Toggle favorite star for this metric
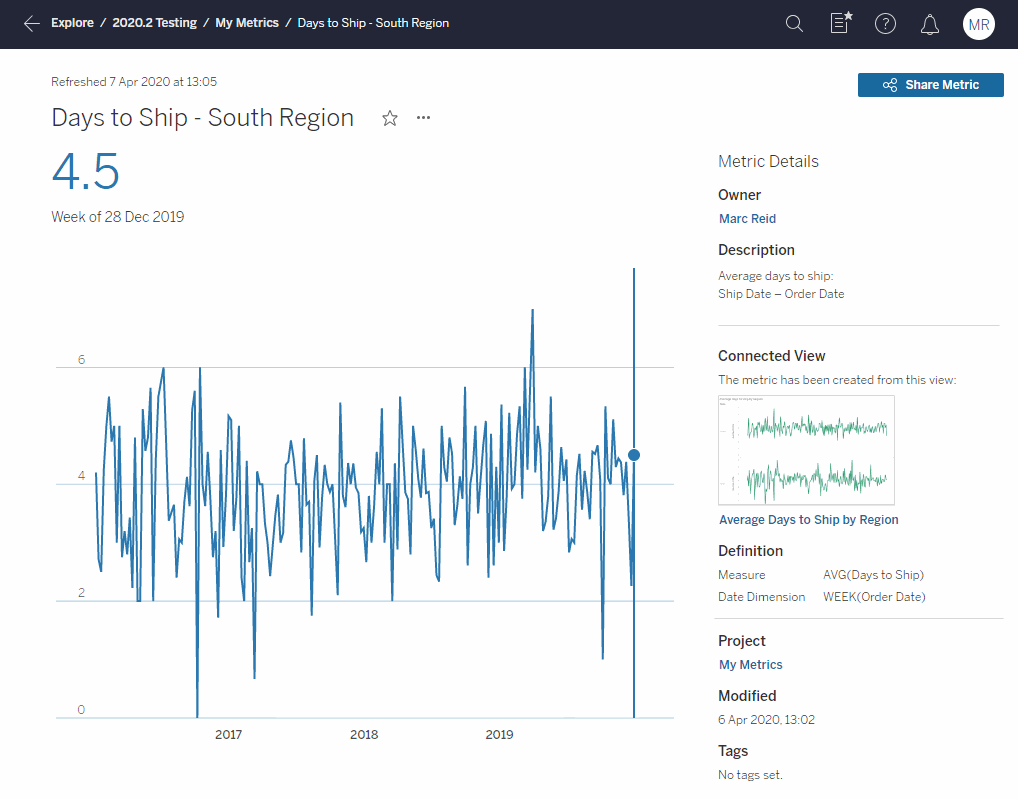The height and width of the screenshot is (799, 1018). [x=390, y=119]
